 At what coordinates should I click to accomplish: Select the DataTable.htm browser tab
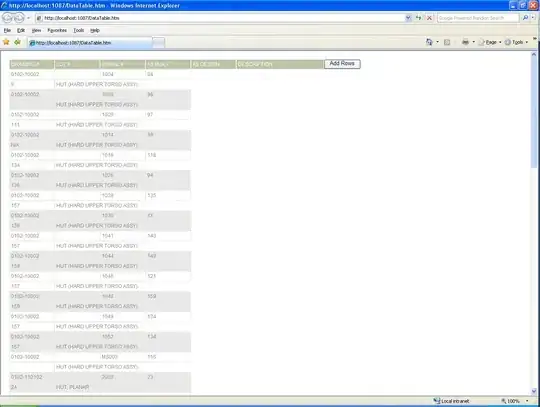pos(90,43)
